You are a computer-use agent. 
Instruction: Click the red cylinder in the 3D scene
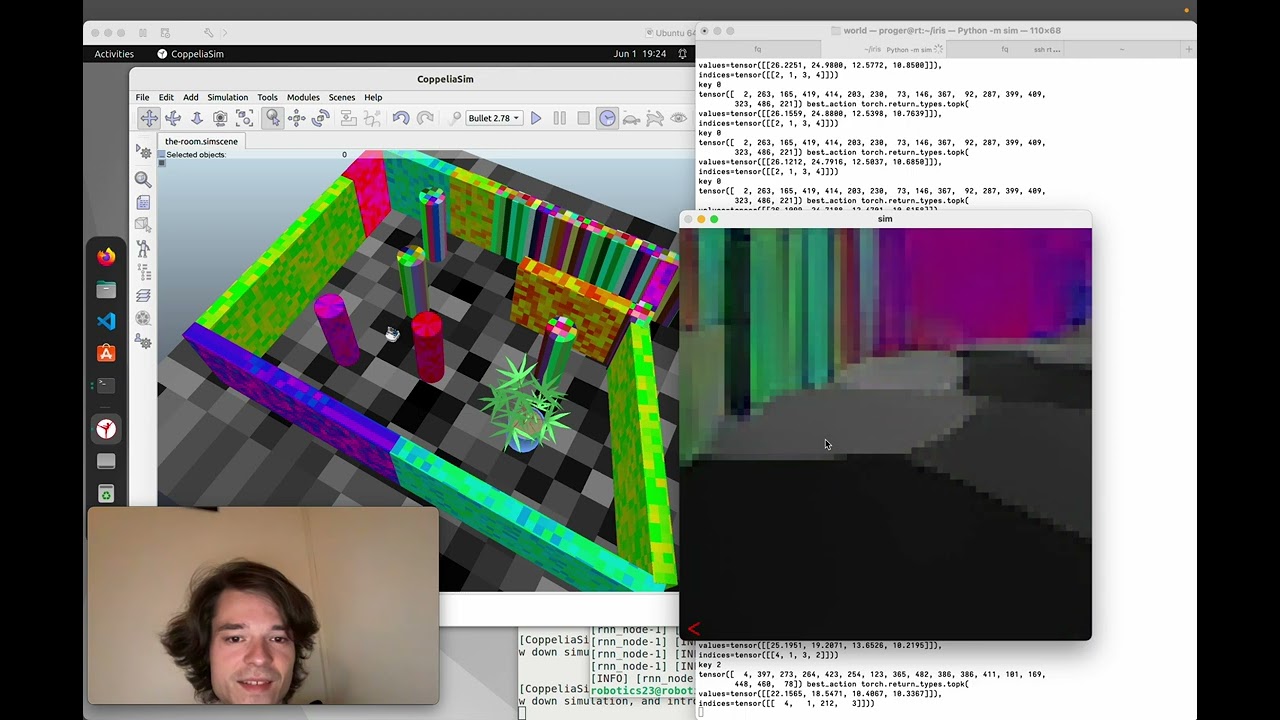428,346
